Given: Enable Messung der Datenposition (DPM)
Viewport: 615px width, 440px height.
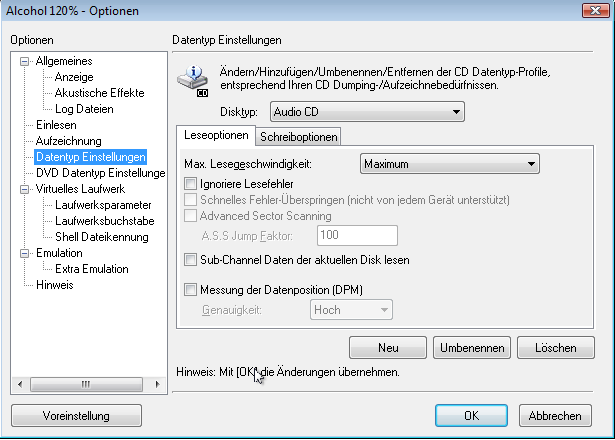Looking at the screenshot, I should pos(191,290).
